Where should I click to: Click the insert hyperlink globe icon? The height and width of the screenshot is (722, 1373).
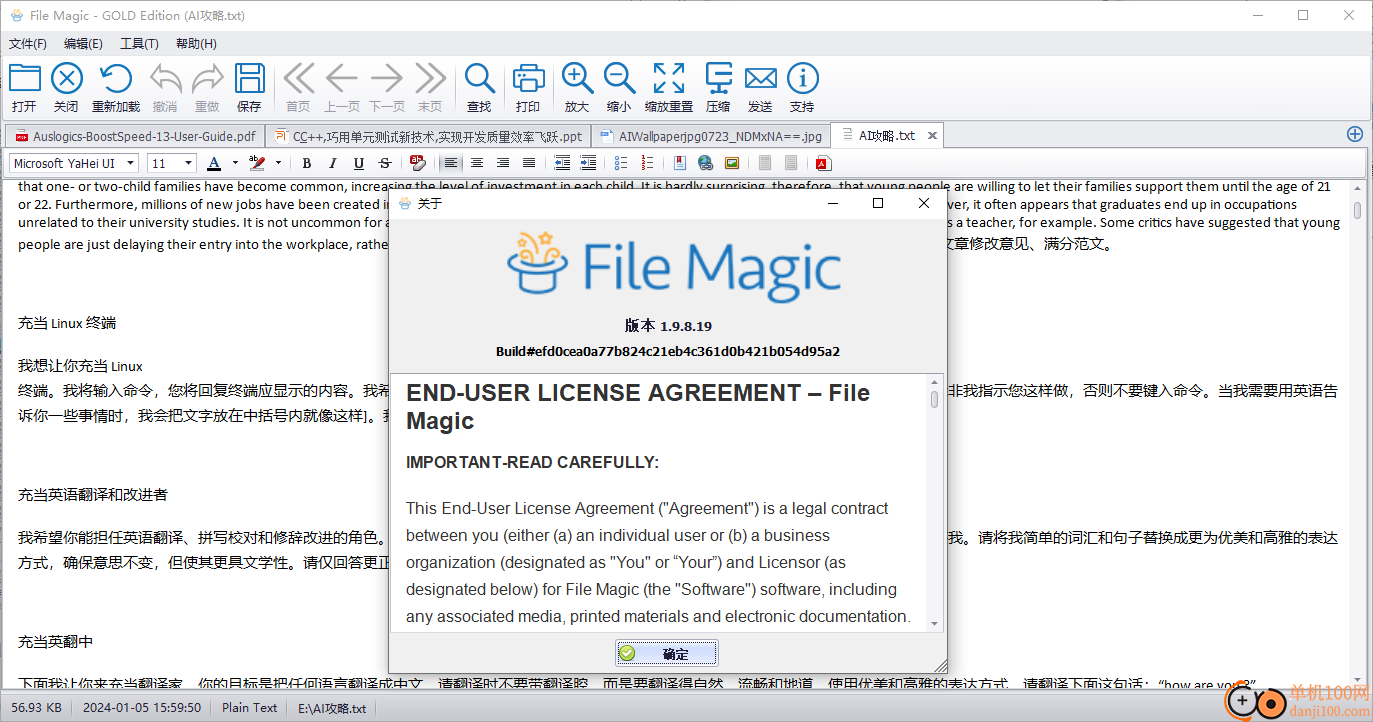tap(705, 163)
